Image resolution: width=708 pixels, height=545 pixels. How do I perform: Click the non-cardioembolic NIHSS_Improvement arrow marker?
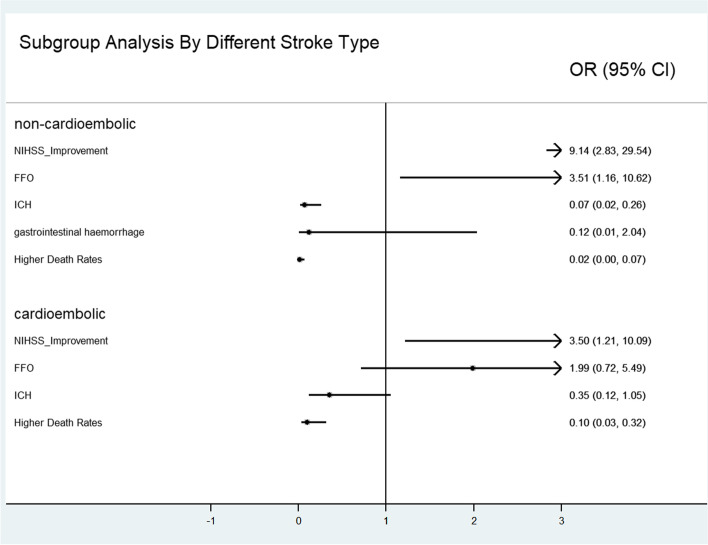(x=554, y=150)
